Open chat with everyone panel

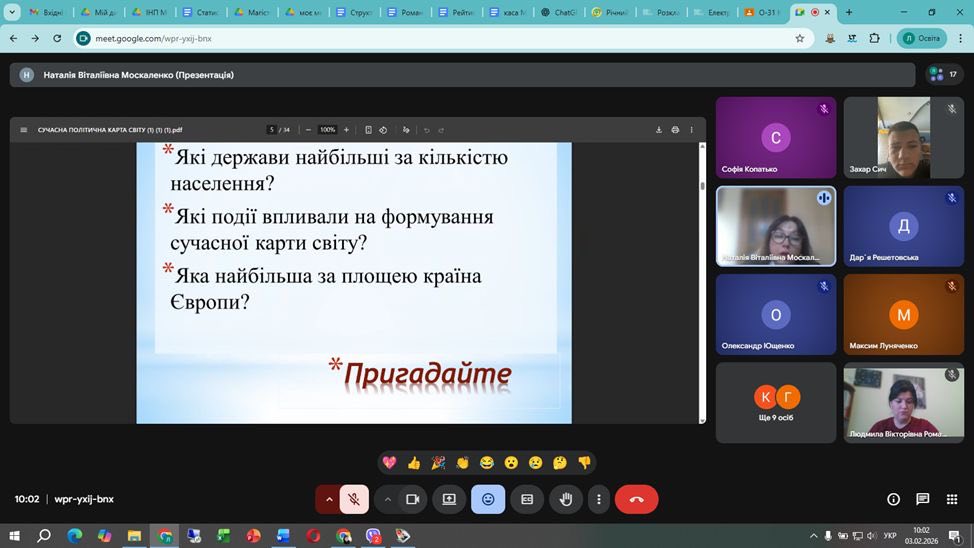point(922,499)
